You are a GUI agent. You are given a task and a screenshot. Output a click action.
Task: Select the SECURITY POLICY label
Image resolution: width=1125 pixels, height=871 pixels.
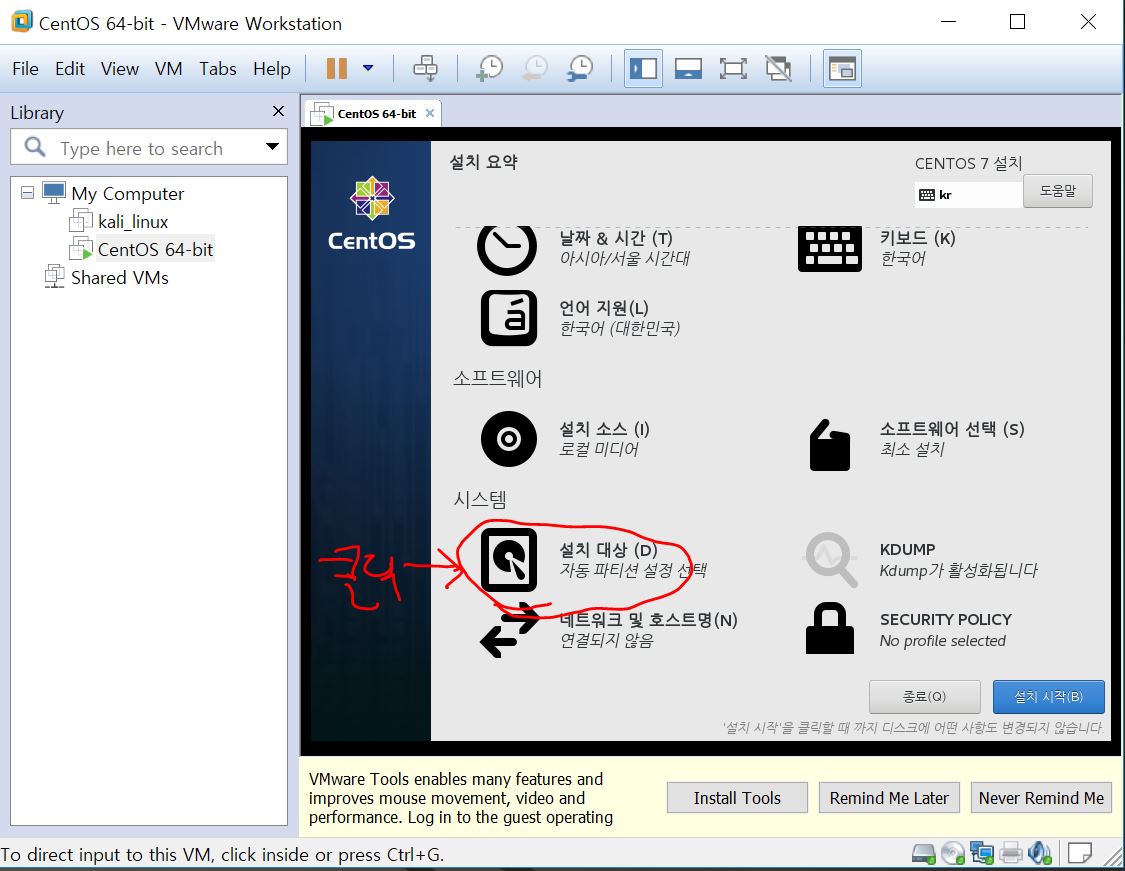(946, 619)
